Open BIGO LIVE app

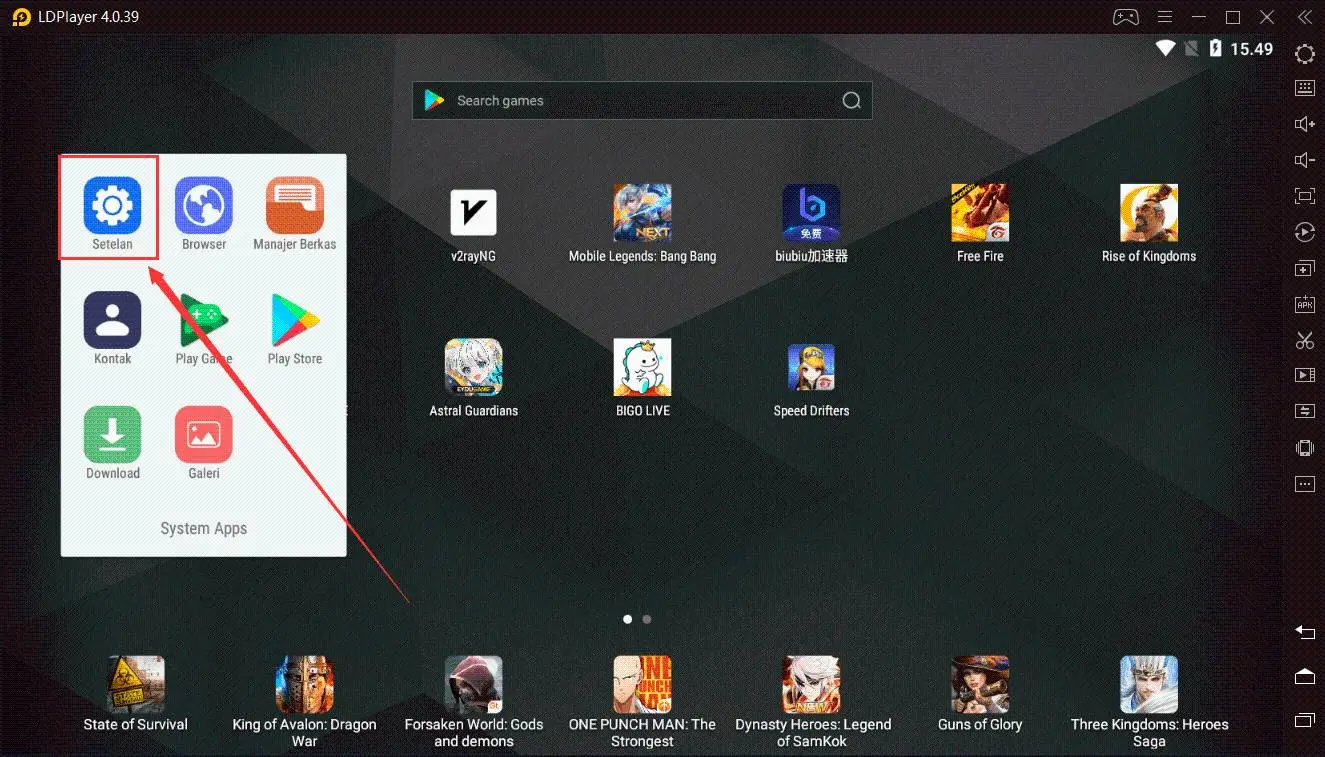coord(642,368)
